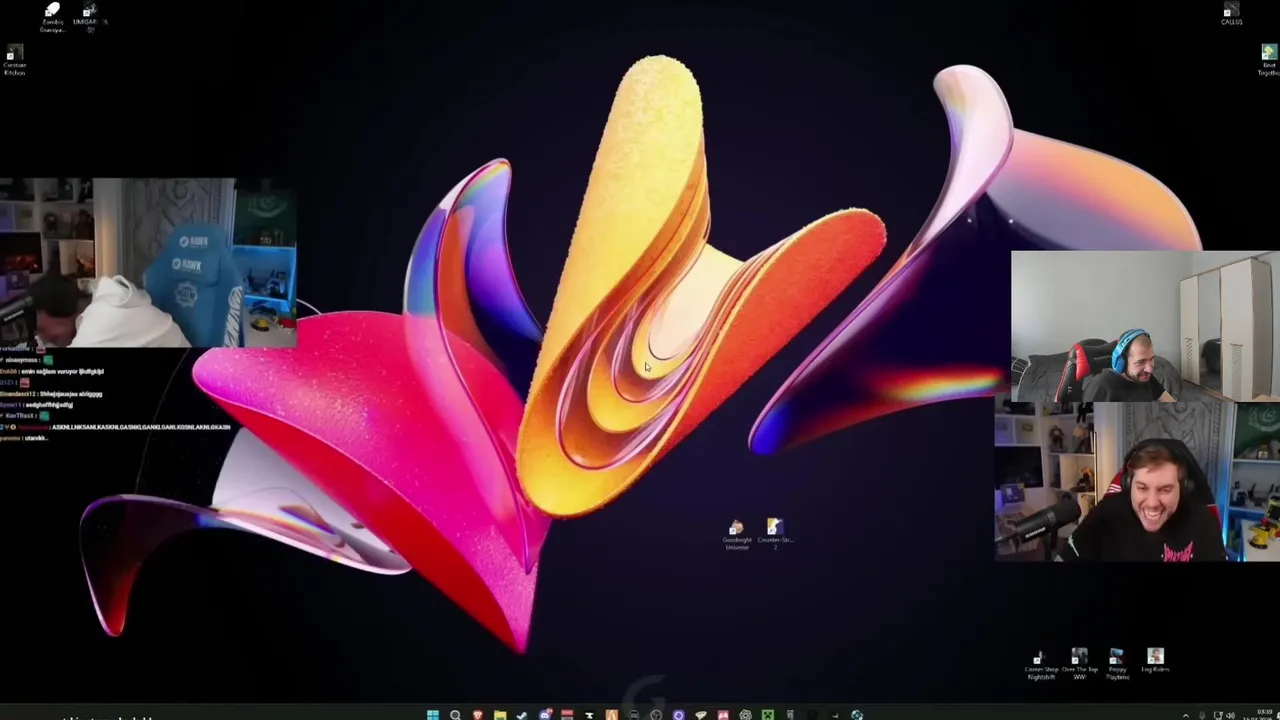Open the Goodnight Universe desktop shortcut
The width and height of the screenshot is (1280, 720).
(737, 535)
